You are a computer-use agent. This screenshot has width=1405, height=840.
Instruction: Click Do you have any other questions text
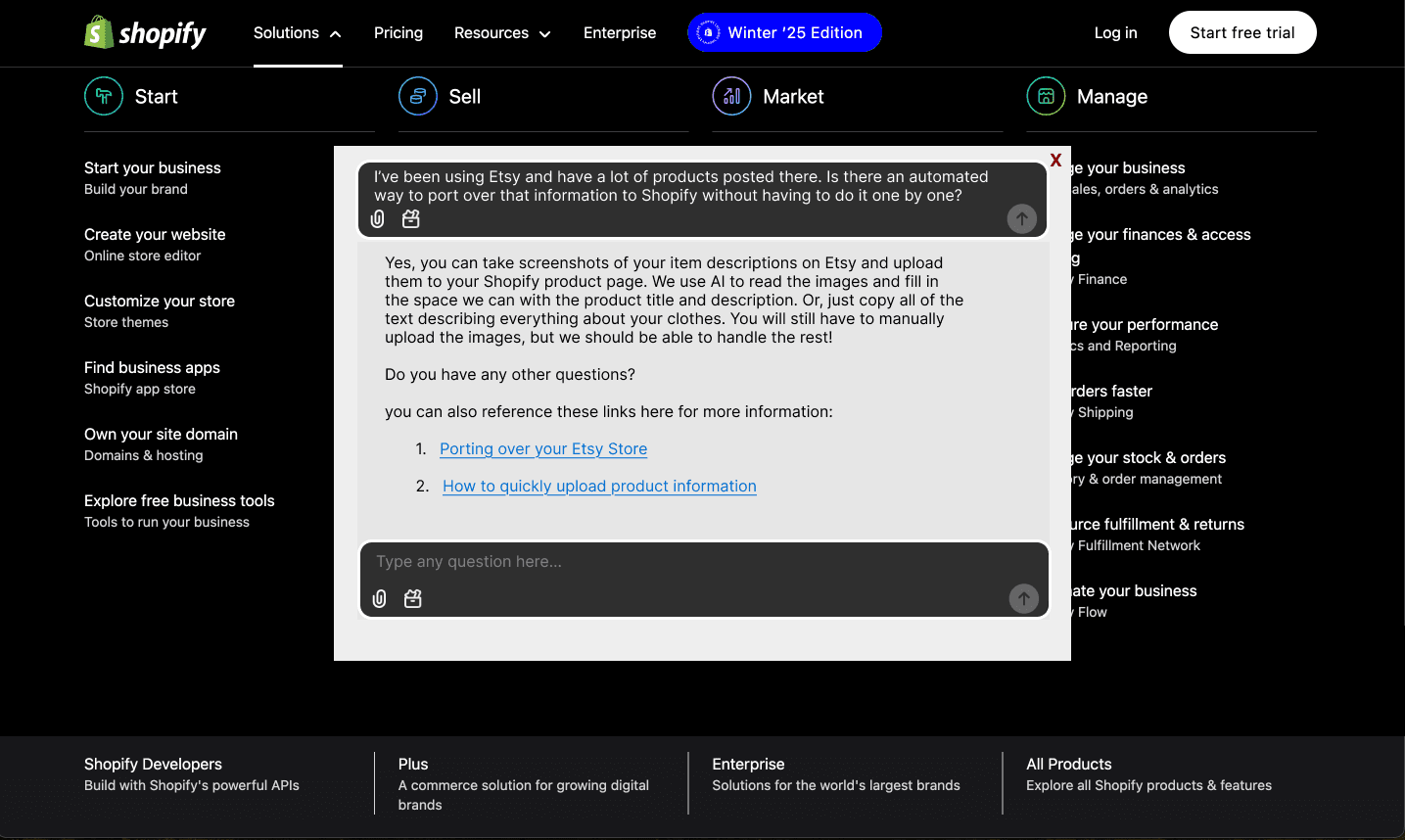510,374
